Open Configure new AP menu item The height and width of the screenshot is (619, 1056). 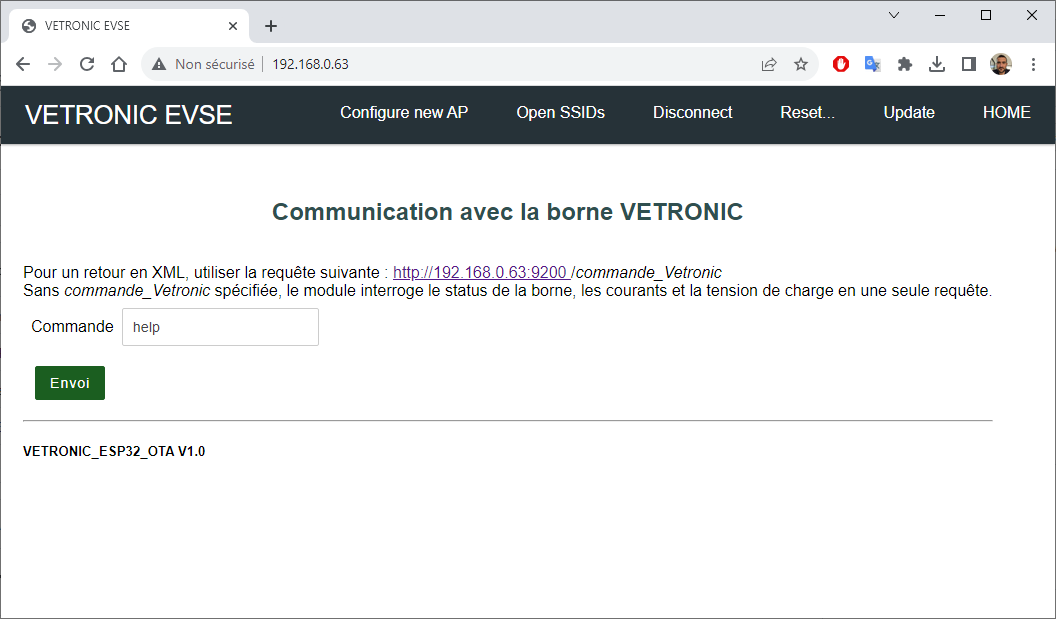click(x=404, y=112)
